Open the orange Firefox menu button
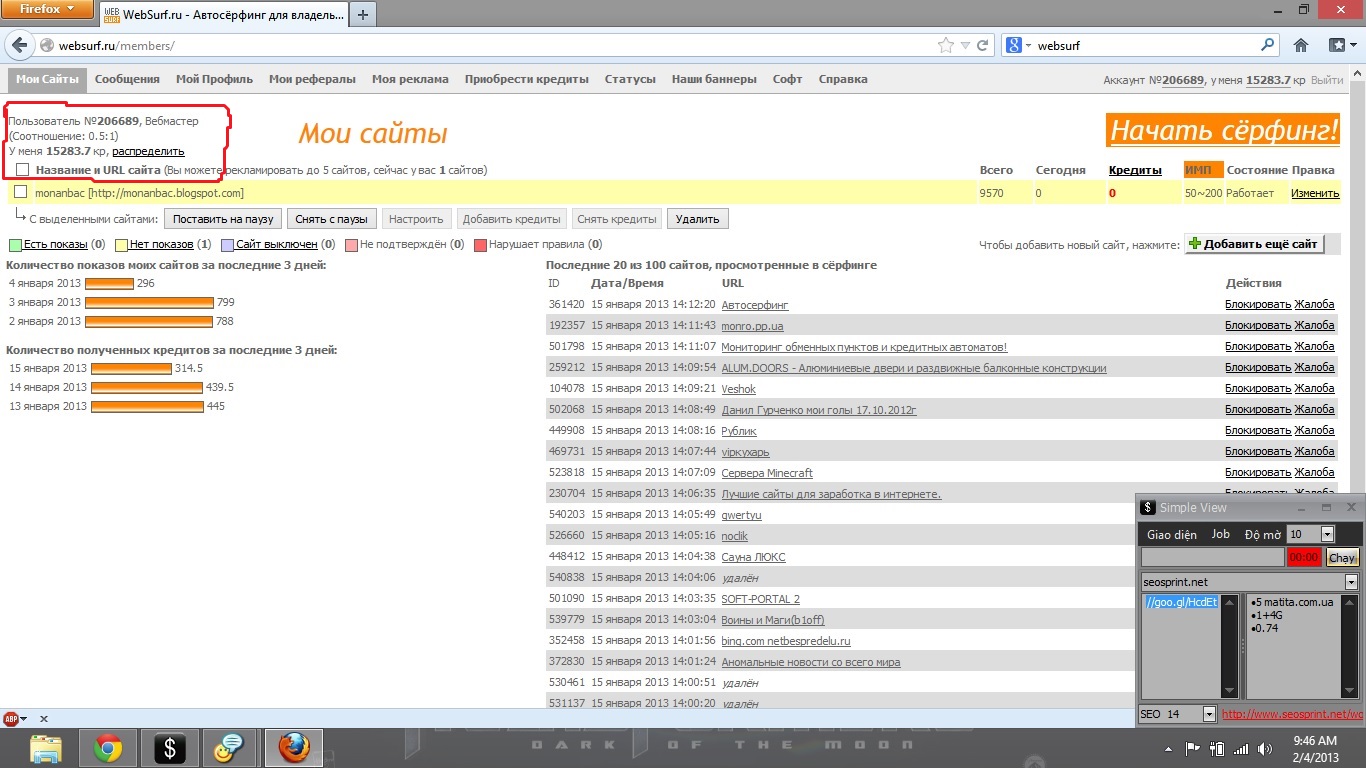The height and width of the screenshot is (768, 1366). point(48,10)
